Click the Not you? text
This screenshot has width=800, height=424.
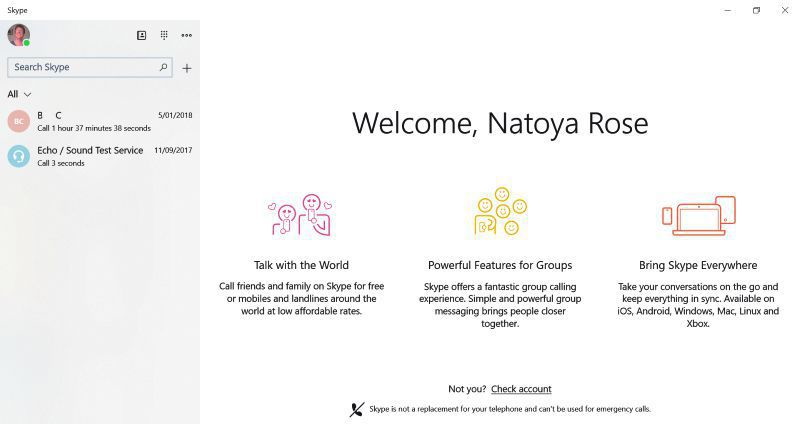(x=467, y=389)
